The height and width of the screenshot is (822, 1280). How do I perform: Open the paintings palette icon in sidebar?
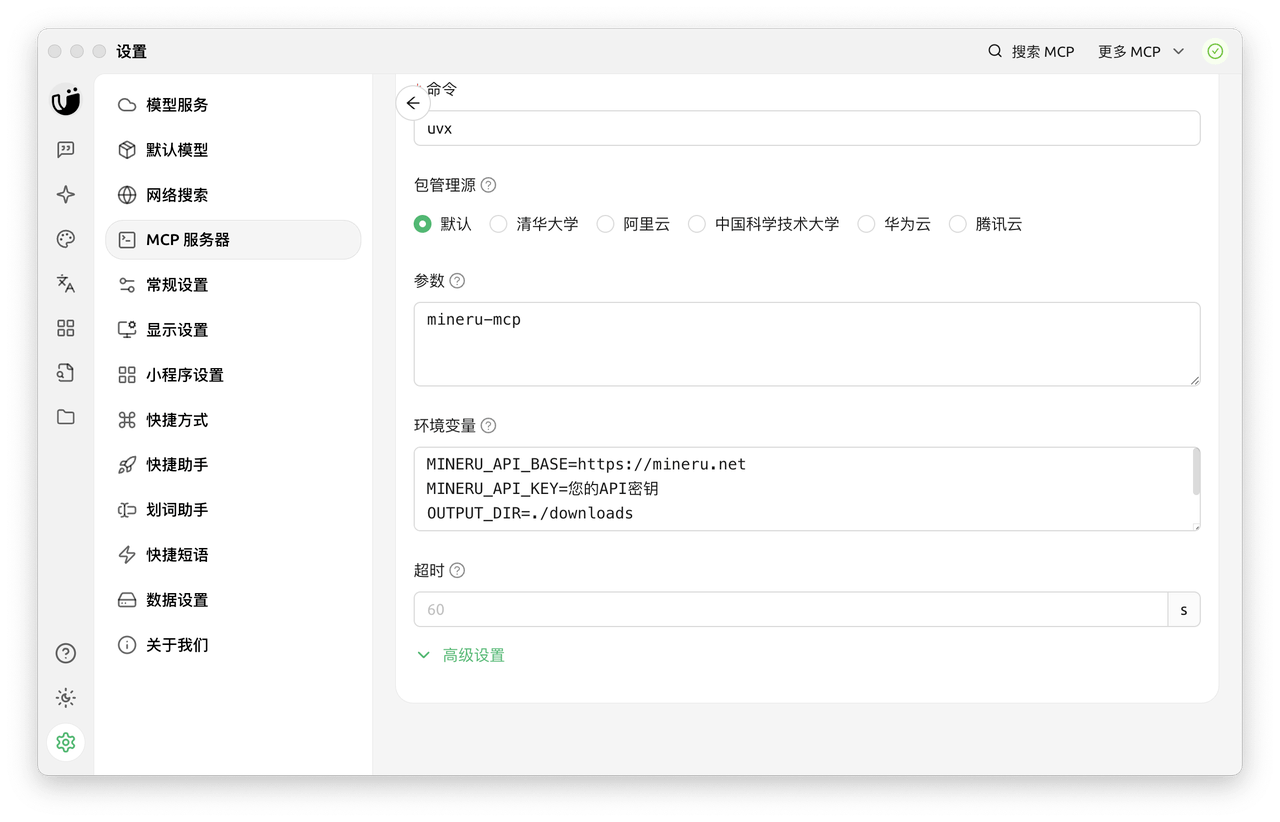click(66, 239)
